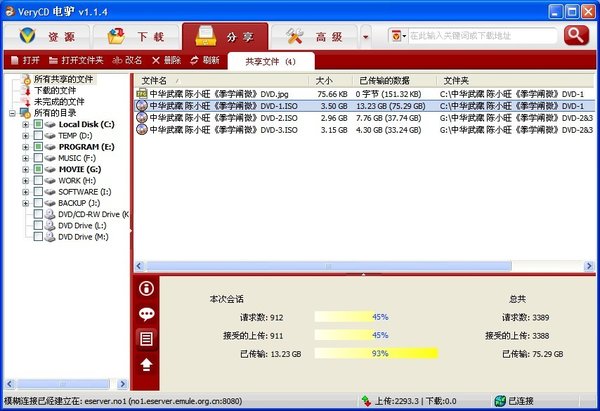Sort by 文件名 column header
The height and width of the screenshot is (411, 600).
pos(221,81)
